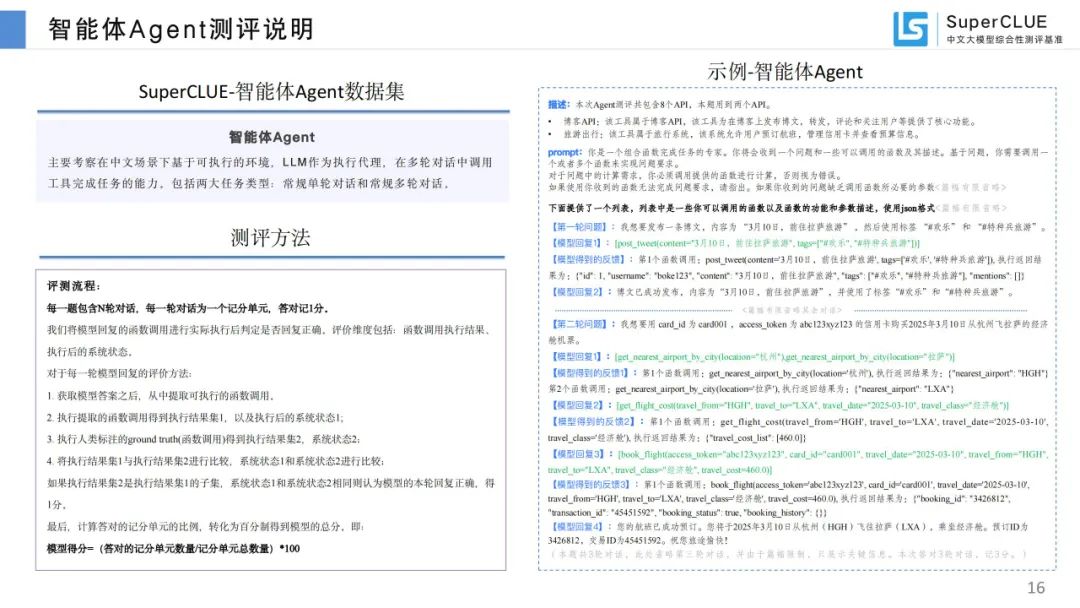The height and width of the screenshot is (608, 1080).
Task: Click the label 评测流程:
Action: [x=74, y=286]
